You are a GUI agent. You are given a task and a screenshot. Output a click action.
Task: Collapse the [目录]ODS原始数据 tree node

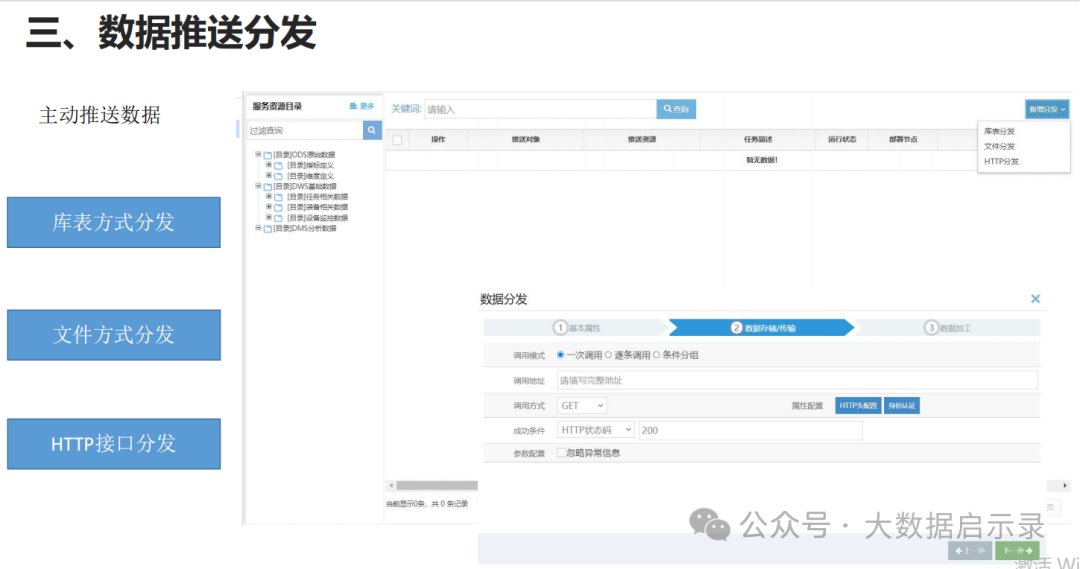(x=258, y=154)
